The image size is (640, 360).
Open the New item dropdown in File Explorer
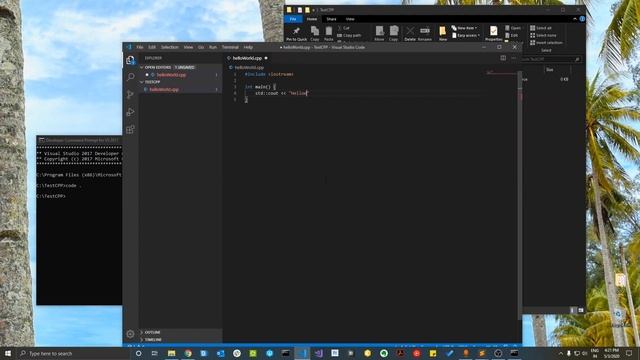click(x=464, y=28)
